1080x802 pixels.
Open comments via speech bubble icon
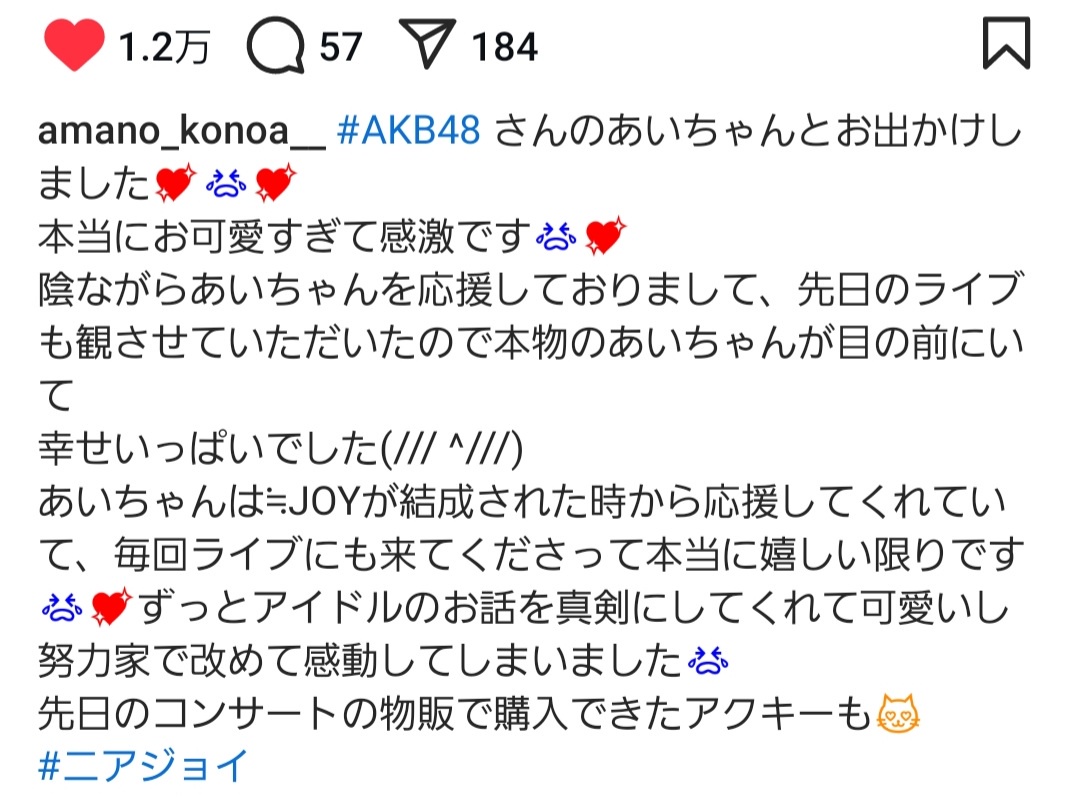pos(276,45)
